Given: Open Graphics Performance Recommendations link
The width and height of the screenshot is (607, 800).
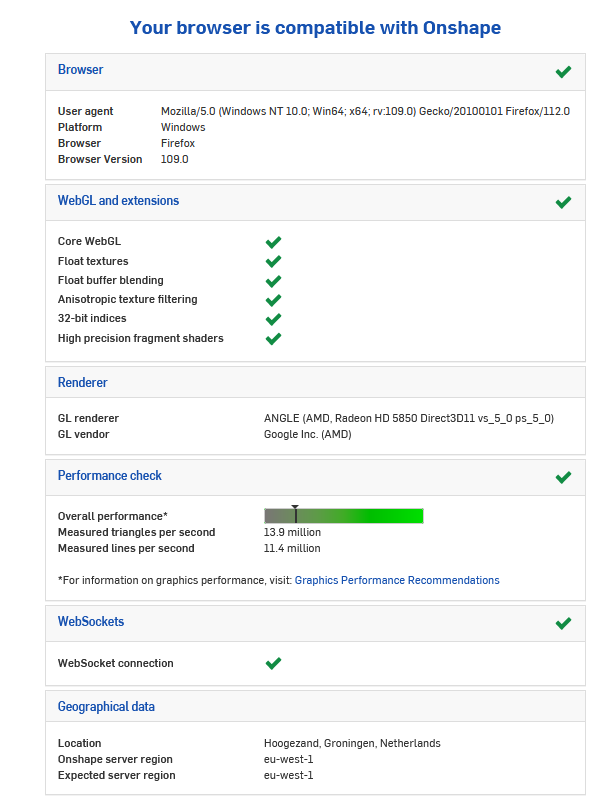Looking at the screenshot, I should (397, 580).
